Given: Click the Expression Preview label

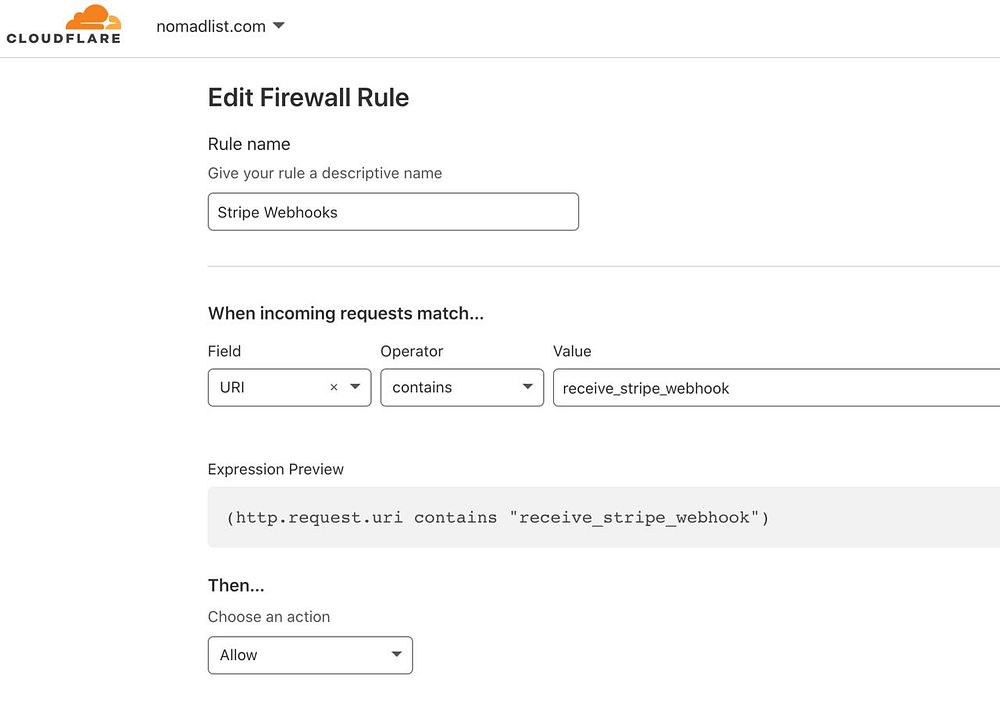Looking at the screenshot, I should pos(276,469).
